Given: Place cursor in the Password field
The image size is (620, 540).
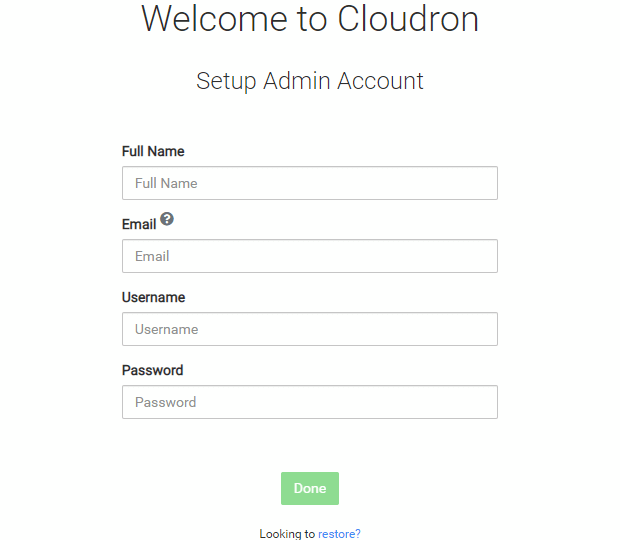Looking at the screenshot, I should (310, 402).
